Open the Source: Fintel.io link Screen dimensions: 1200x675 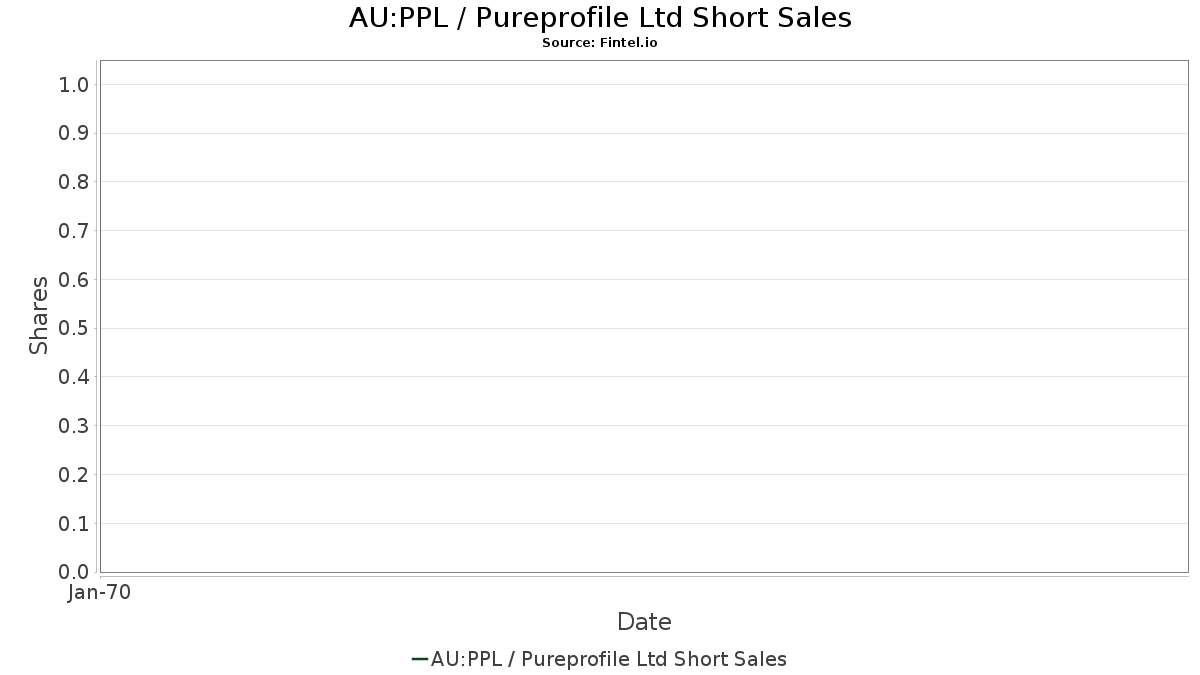tap(600, 43)
